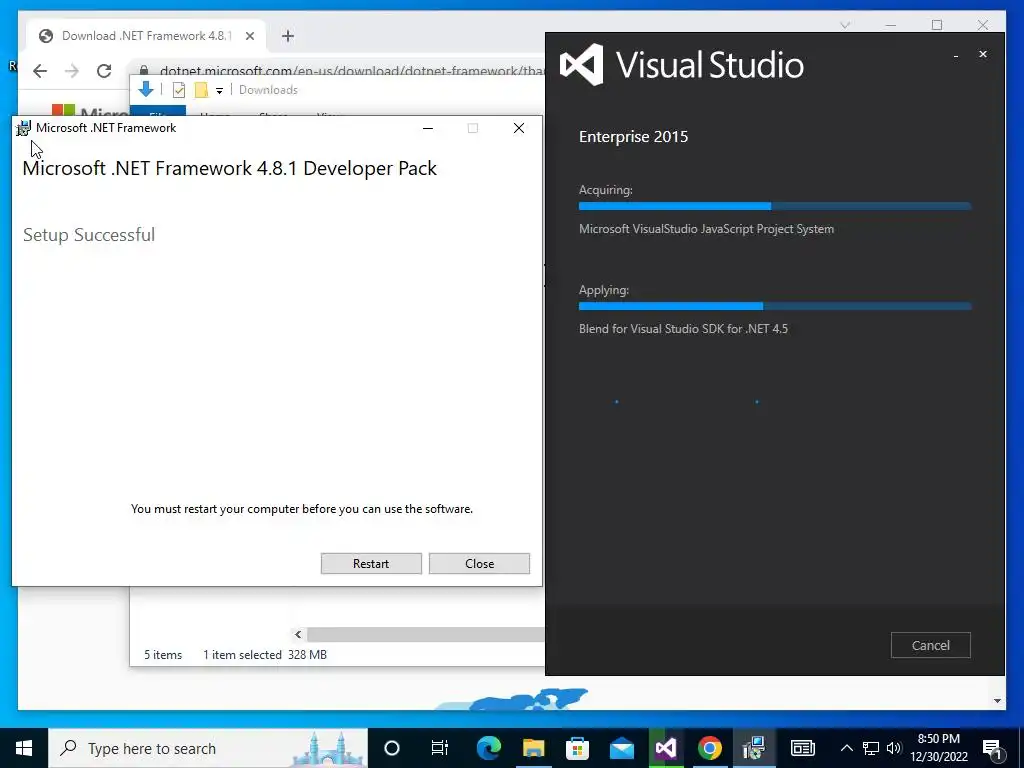The width and height of the screenshot is (1024, 768).
Task: Open Customize Quick Access Toolbar dropdown
Action: tap(219, 91)
